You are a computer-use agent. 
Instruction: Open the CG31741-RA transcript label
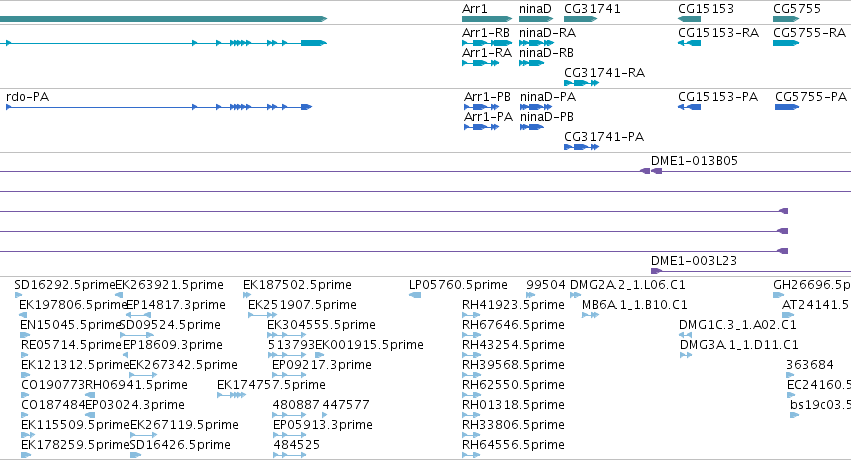coord(605,73)
